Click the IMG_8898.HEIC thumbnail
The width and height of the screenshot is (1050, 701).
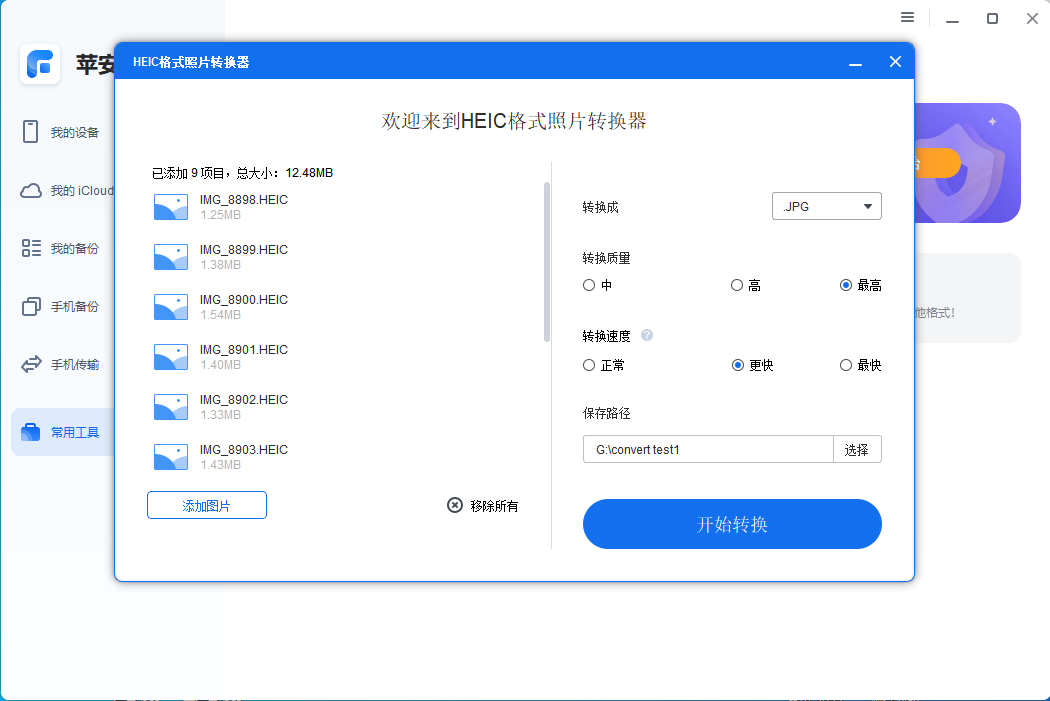tap(170, 206)
